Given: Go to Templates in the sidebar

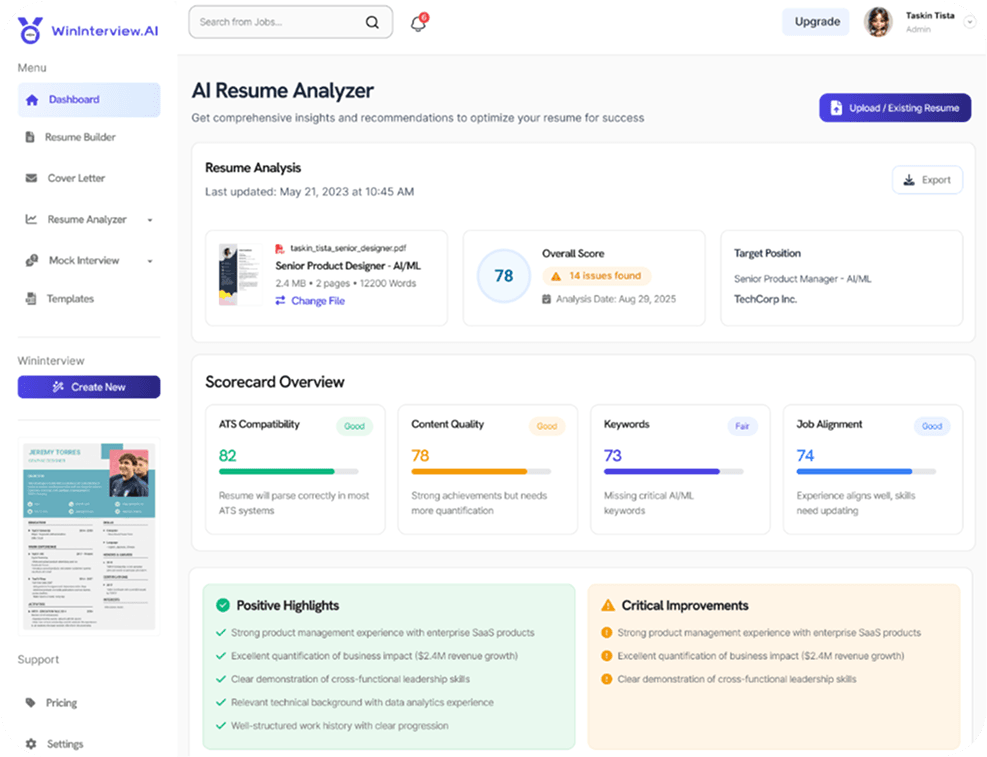Looking at the screenshot, I should 70,299.
